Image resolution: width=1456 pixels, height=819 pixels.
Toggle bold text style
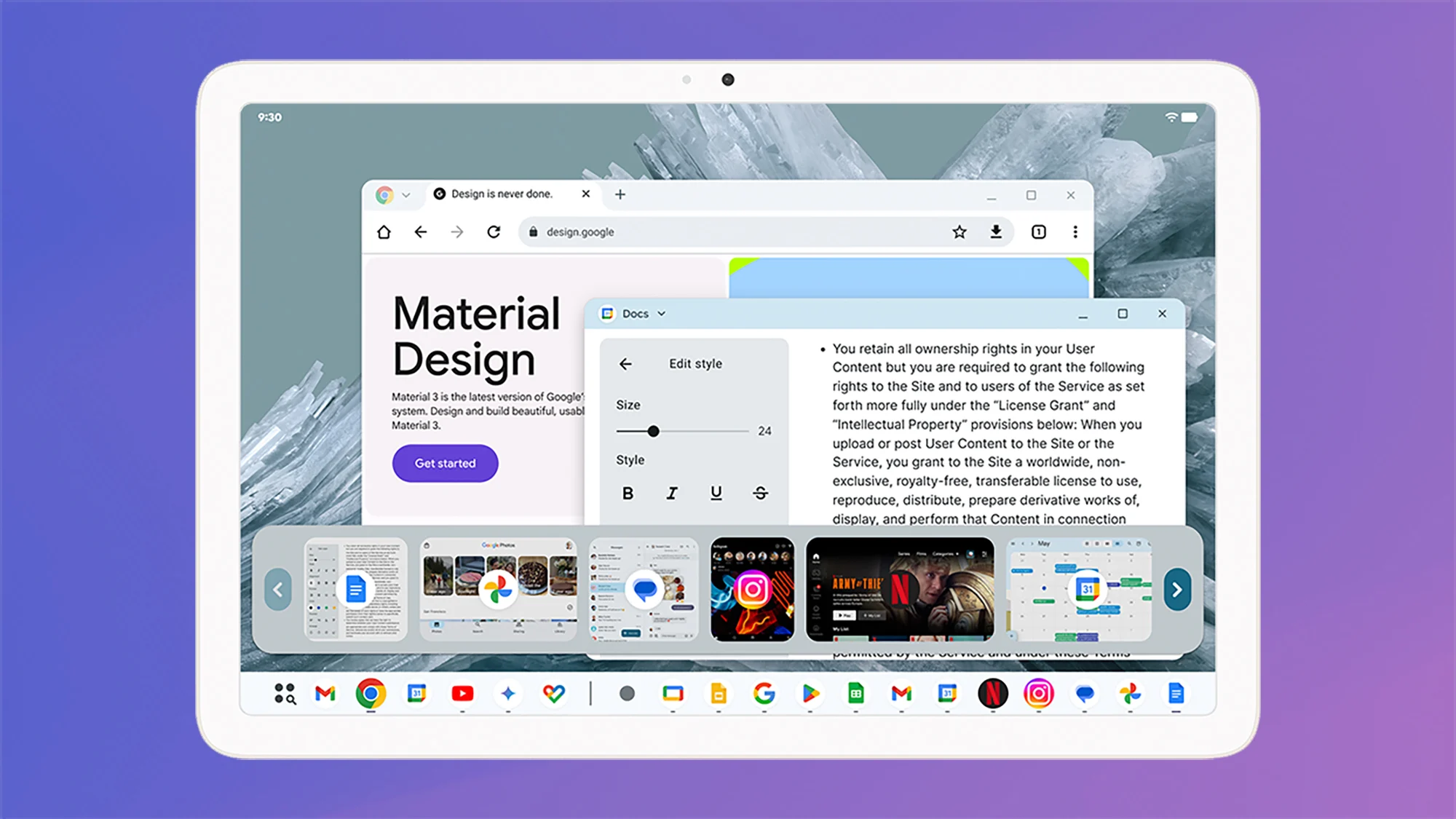pos(628,494)
